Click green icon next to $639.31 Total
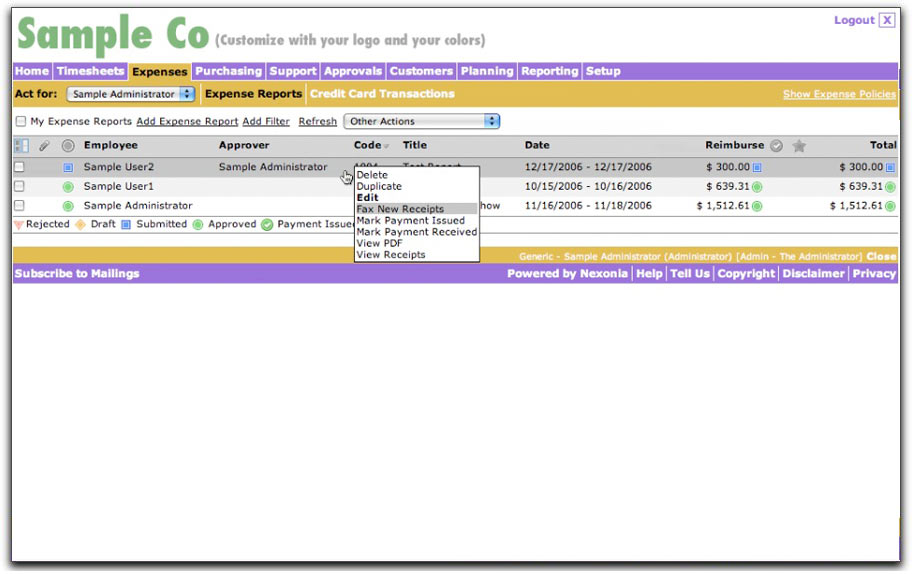Viewport: 912px width, 574px height. point(890,187)
